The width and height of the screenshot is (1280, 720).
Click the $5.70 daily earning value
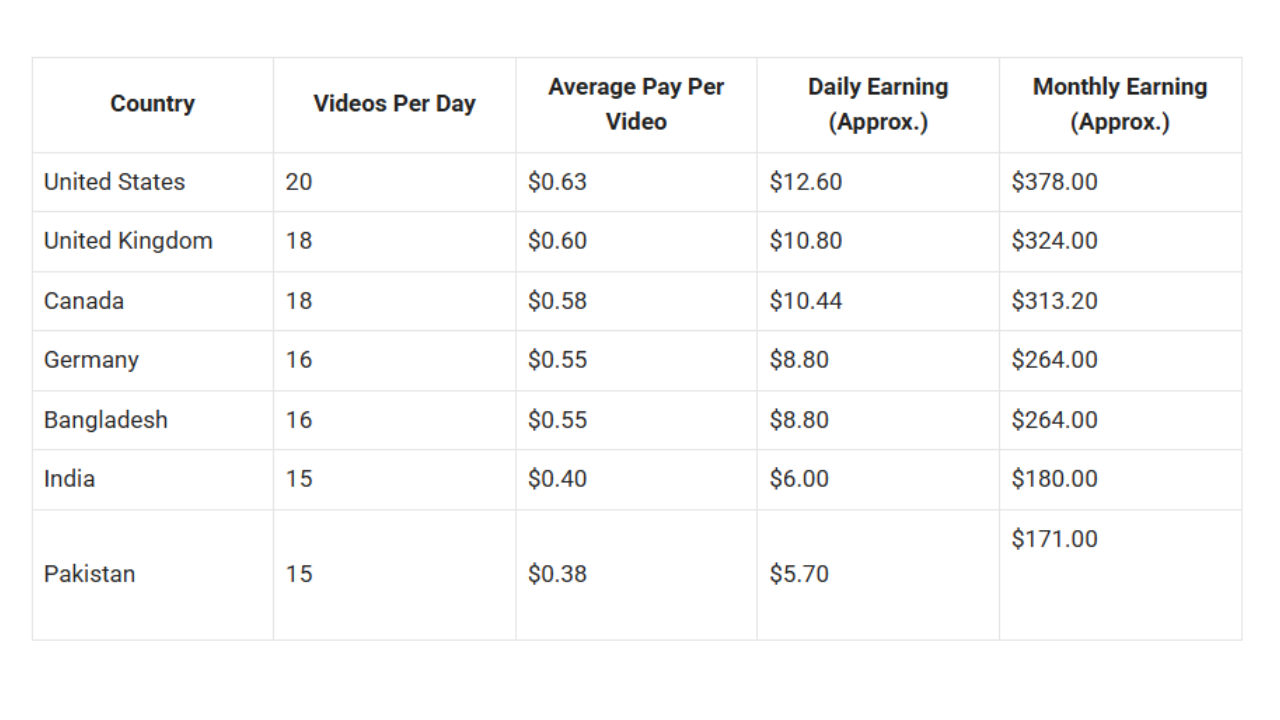(x=799, y=574)
